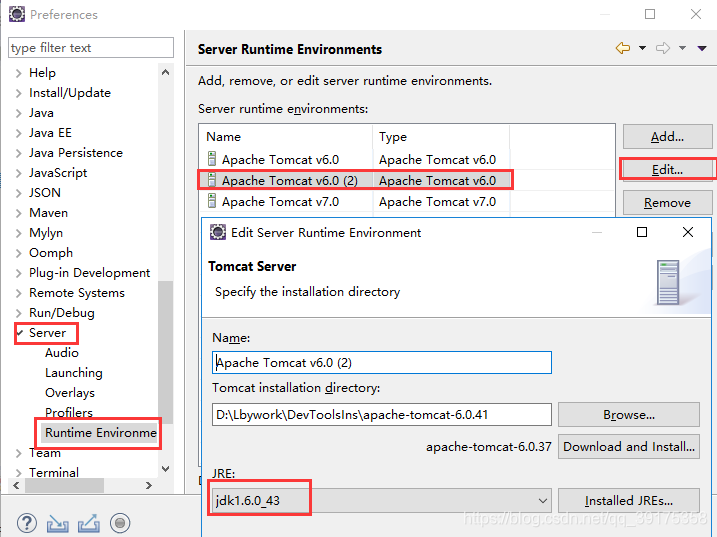This screenshot has height=537, width=717.
Task: Select Mylyn in preferences tree
Action: pos(46,233)
